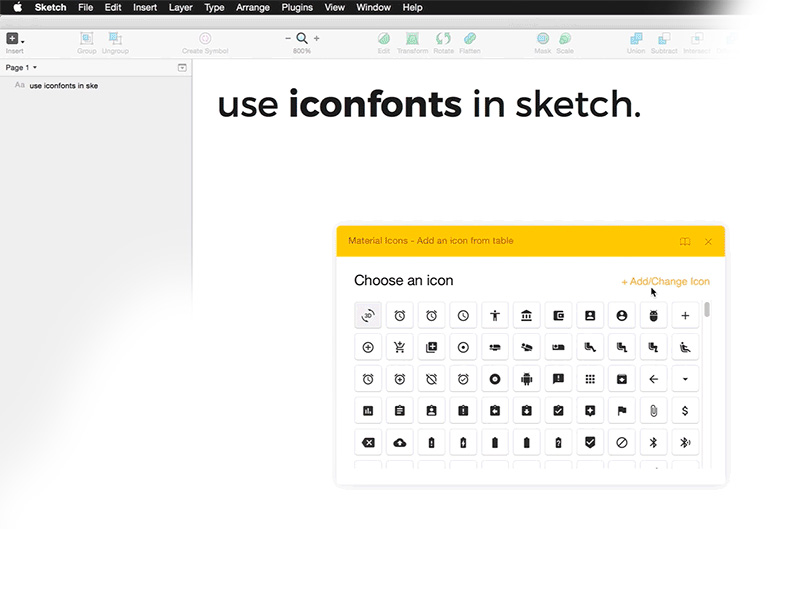Pick the flag icon

pyautogui.click(x=621, y=411)
